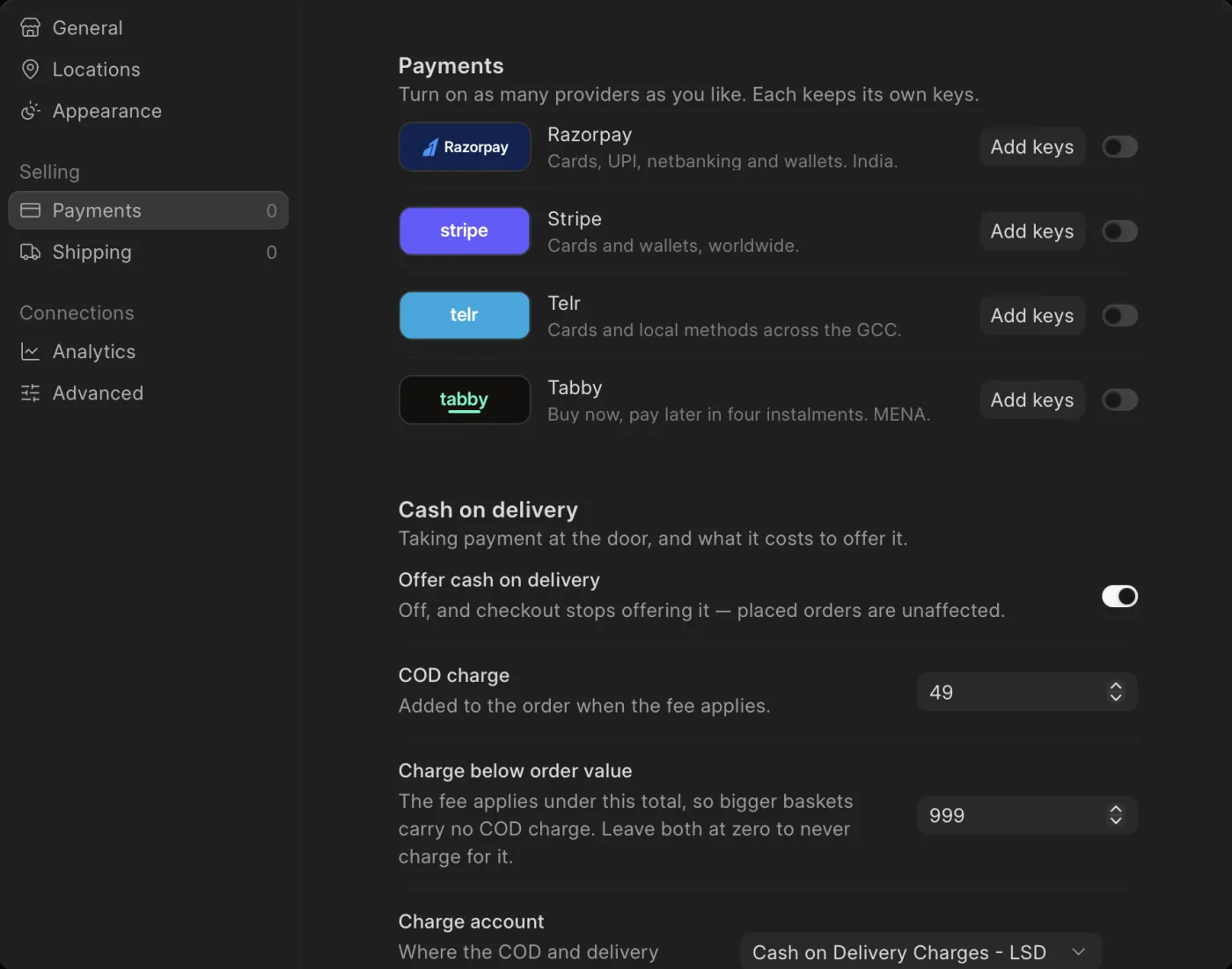The image size is (1232, 969).
Task: Click 'Cards and wallets, worldwide.' description
Action: 673,246
